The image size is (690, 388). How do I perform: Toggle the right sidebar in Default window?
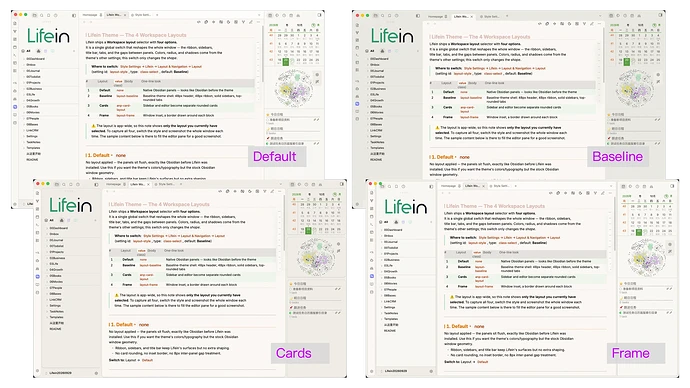pos(319,15)
